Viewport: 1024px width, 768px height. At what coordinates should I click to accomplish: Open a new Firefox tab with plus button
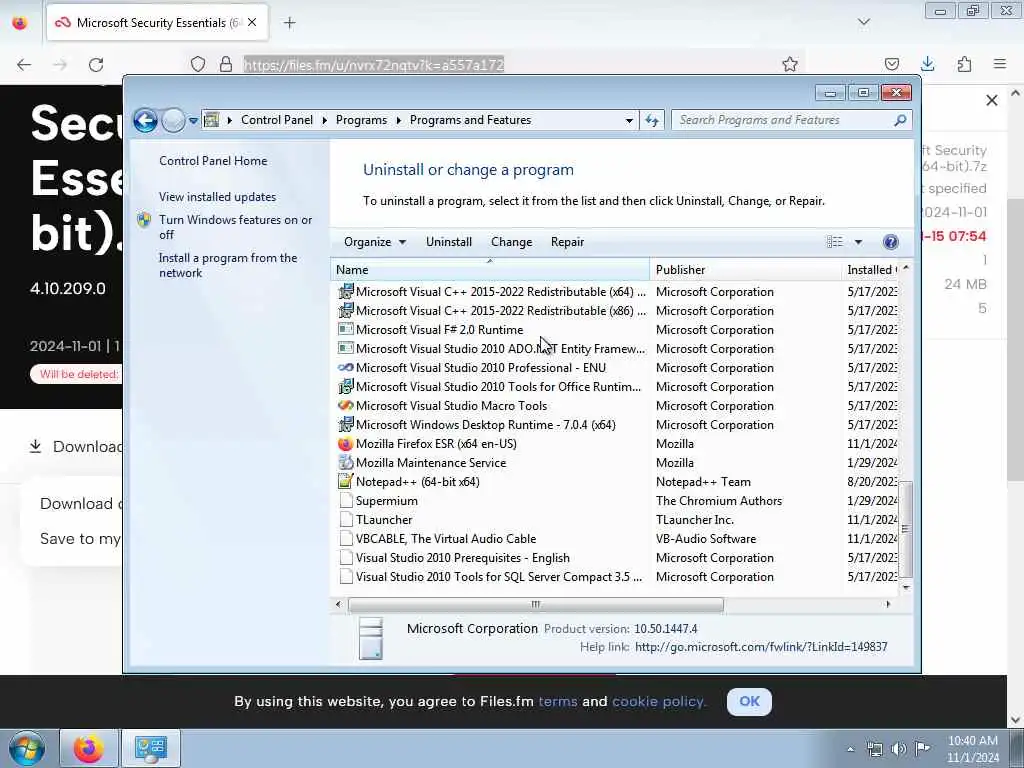coord(289,23)
